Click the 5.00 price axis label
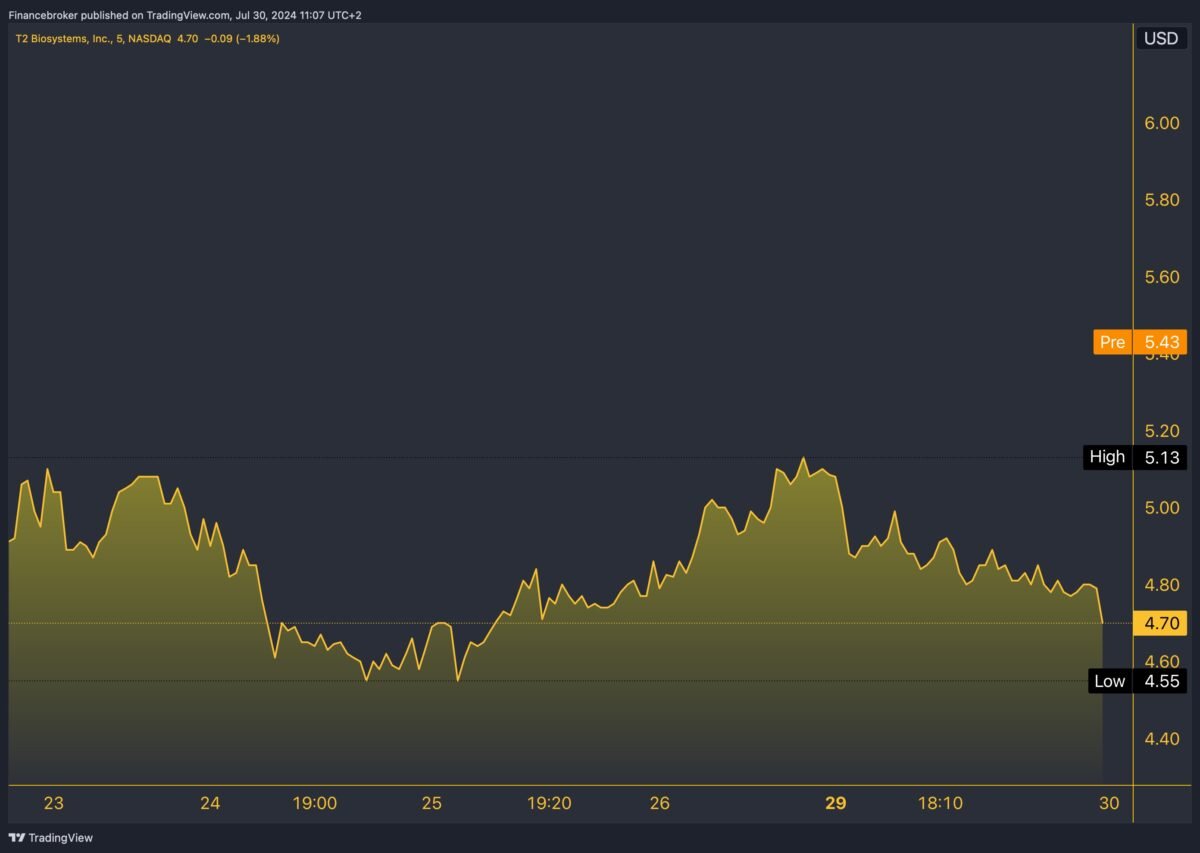The image size is (1200, 853). click(1162, 508)
